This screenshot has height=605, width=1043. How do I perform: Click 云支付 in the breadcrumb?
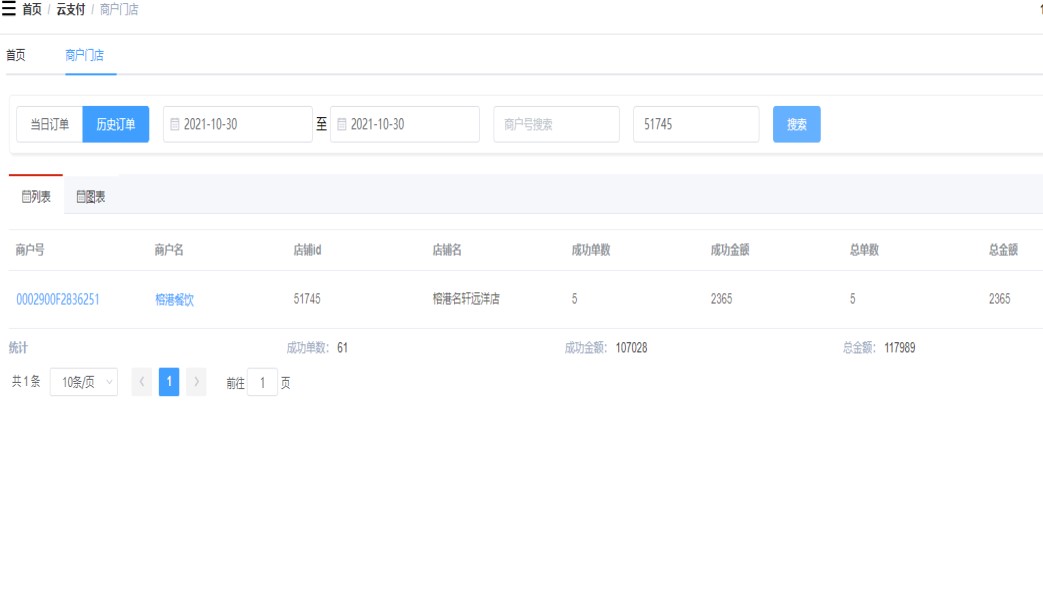click(70, 10)
